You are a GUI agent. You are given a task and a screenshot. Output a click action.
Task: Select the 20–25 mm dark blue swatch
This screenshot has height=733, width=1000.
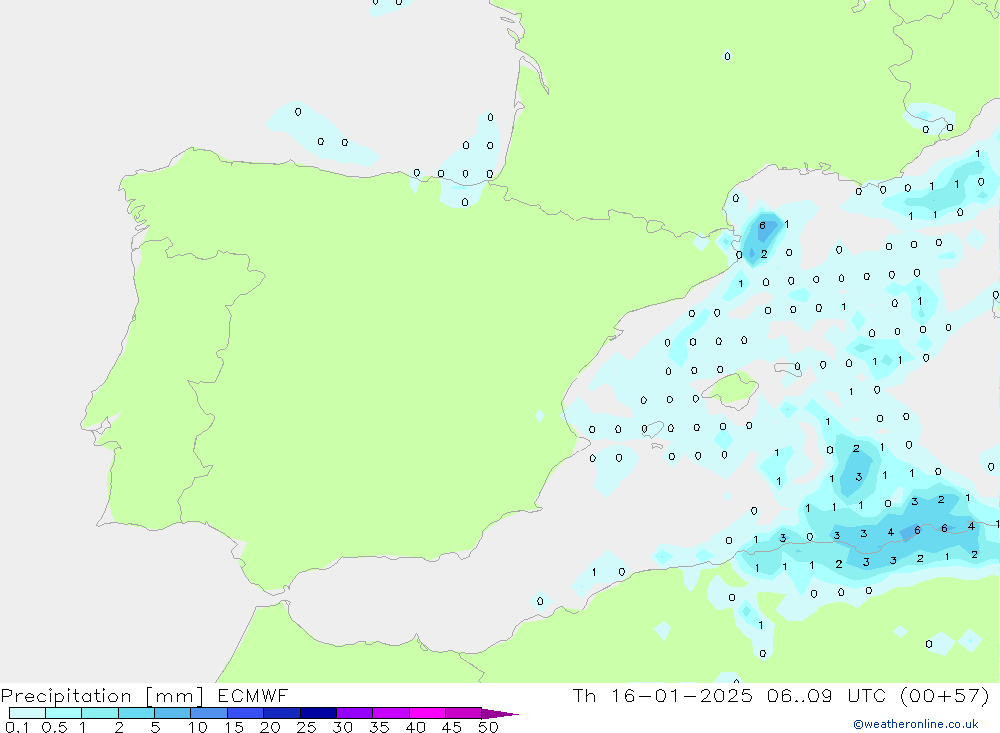point(282,713)
